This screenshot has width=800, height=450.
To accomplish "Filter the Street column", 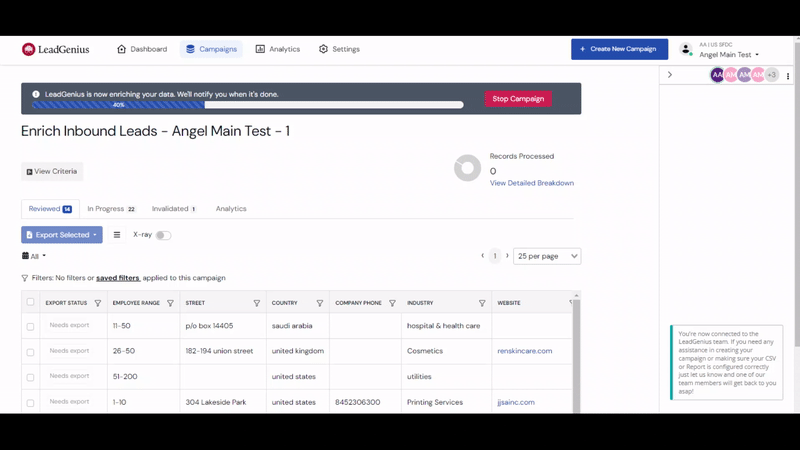I will [x=257, y=303].
